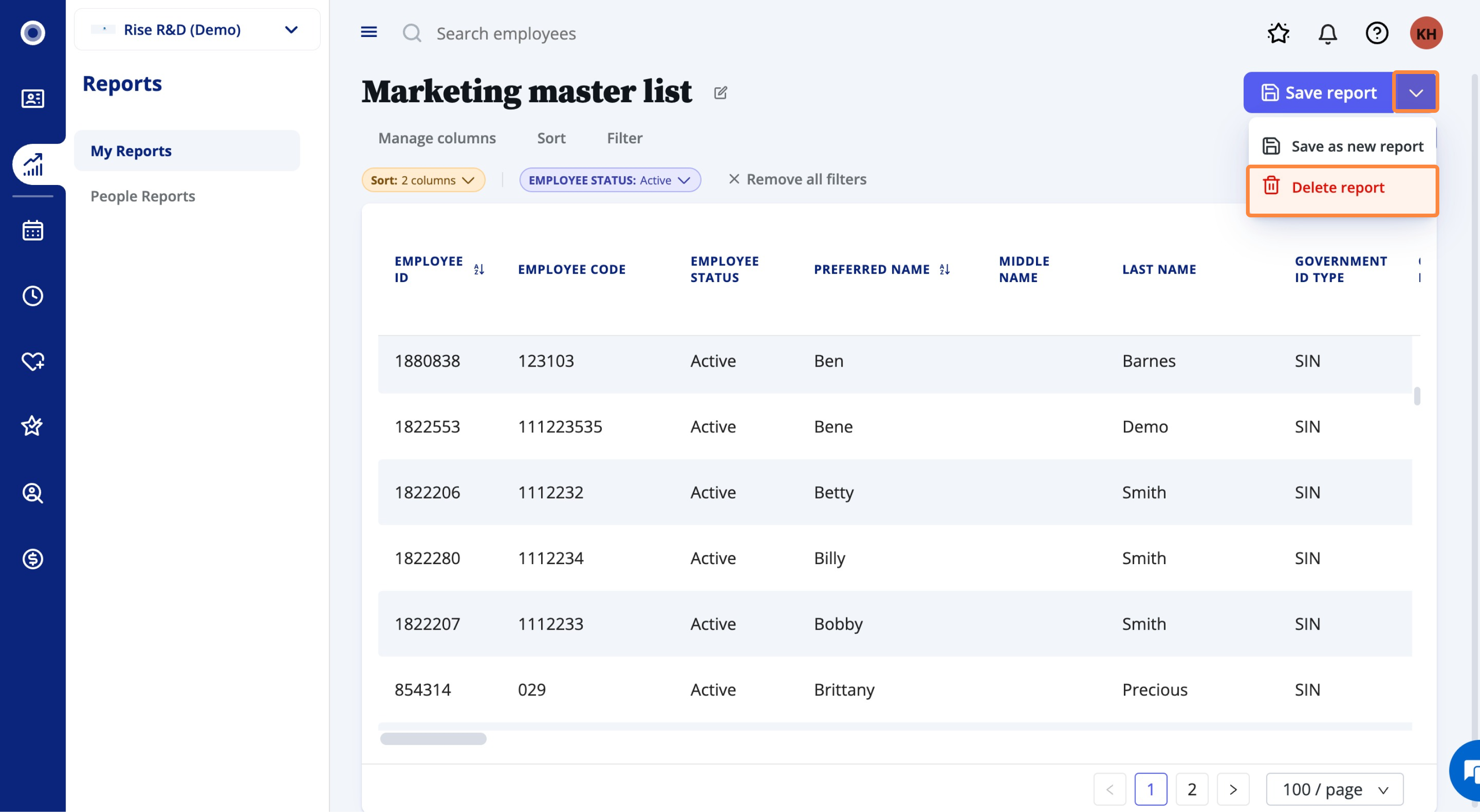Open the person search recruiting sidebar icon

coord(33,493)
